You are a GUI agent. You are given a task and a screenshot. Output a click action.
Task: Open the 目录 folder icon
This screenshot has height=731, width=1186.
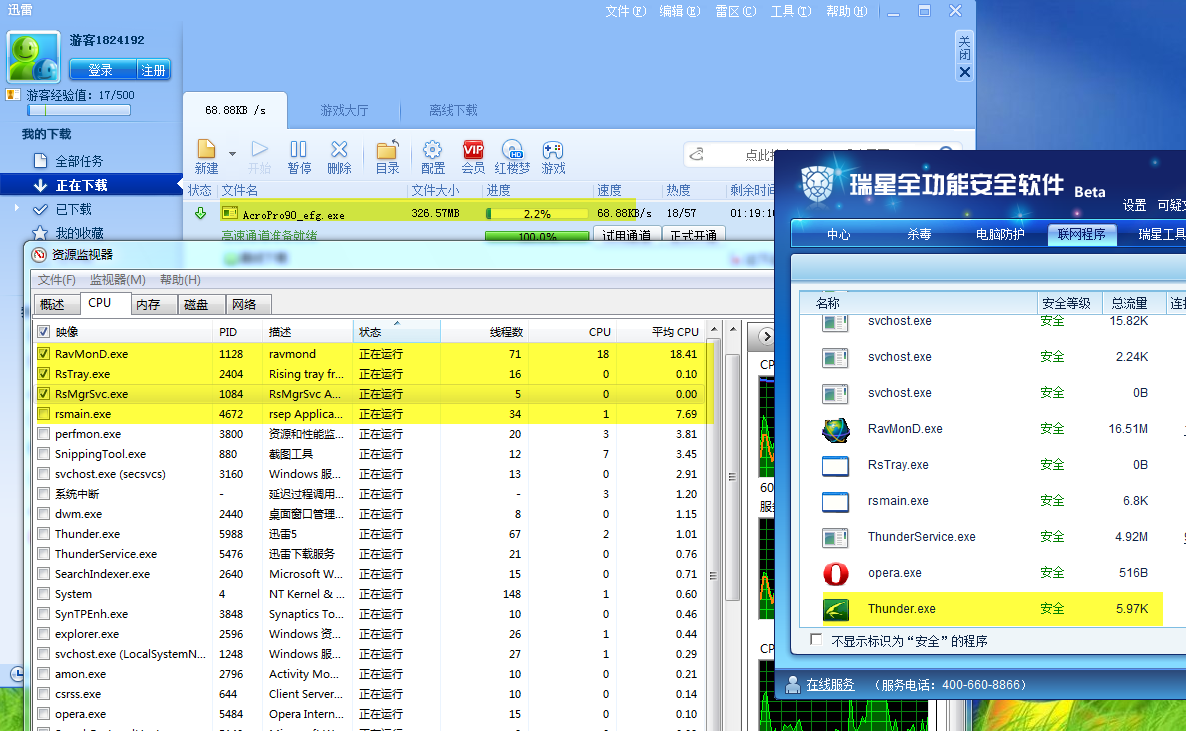point(387,151)
